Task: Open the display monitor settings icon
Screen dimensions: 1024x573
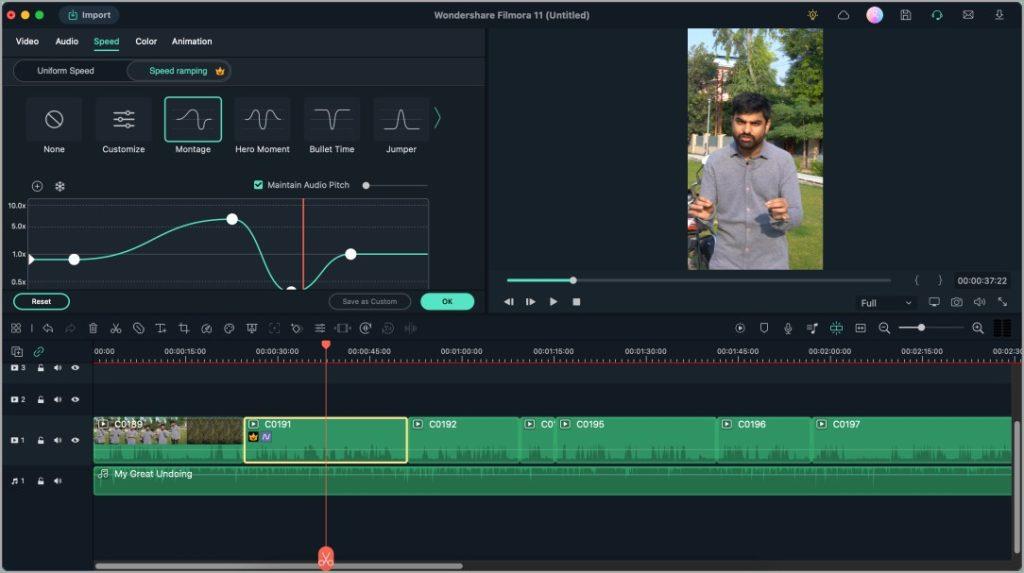Action: [x=935, y=302]
